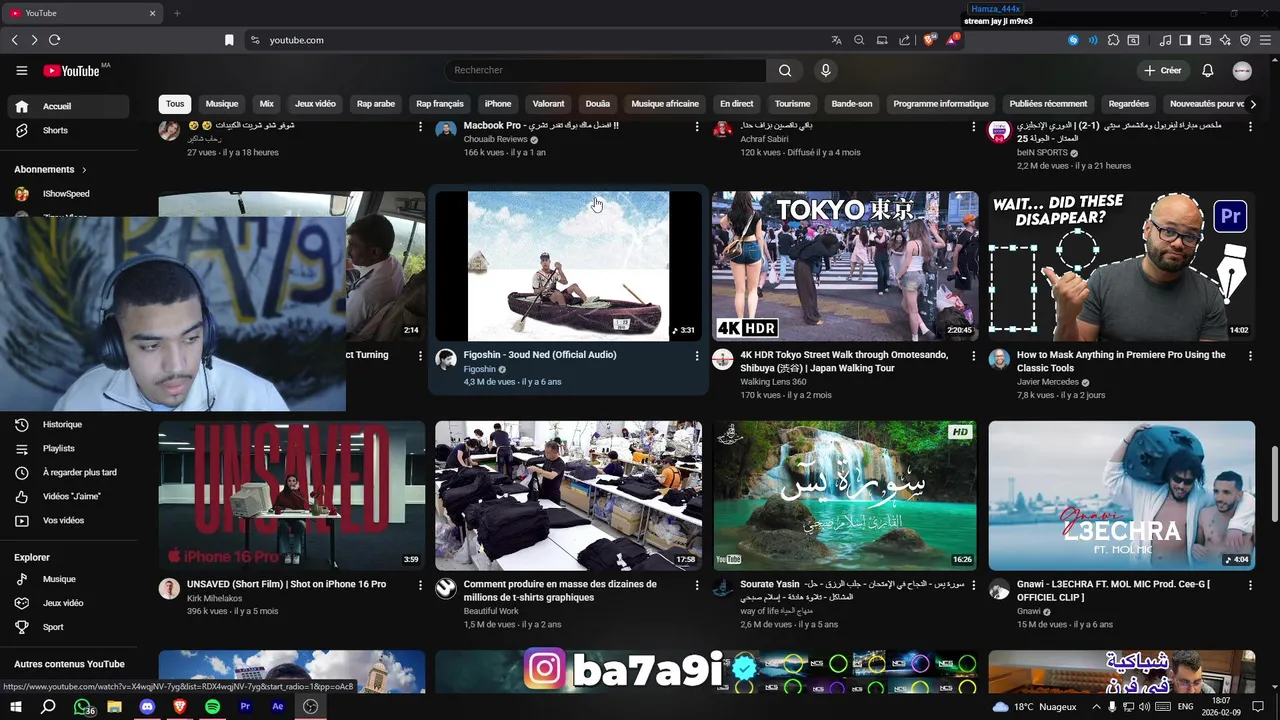The width and height of the screenshot is (1280, 720).
Task: Open the Brave media music note control
Action: 1165,40
